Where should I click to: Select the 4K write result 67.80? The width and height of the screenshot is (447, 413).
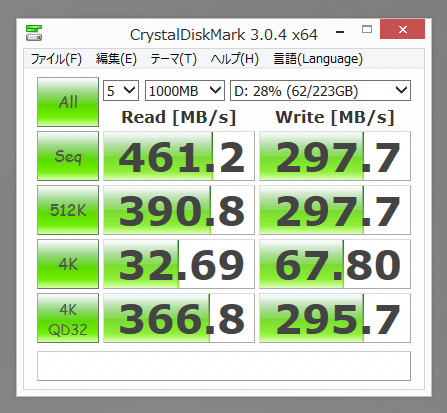[x=335, y=264]
